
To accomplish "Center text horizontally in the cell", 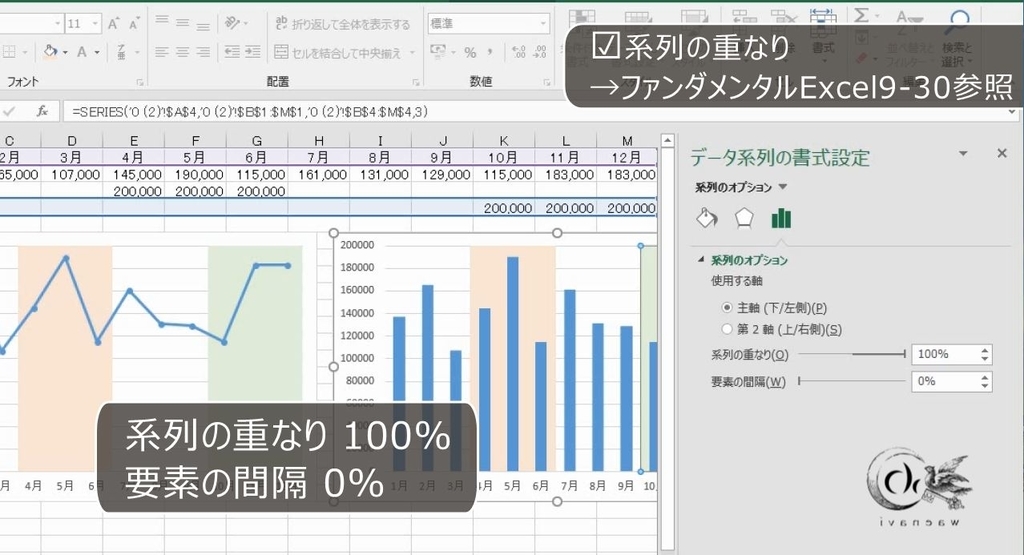I will coord(183,52).
